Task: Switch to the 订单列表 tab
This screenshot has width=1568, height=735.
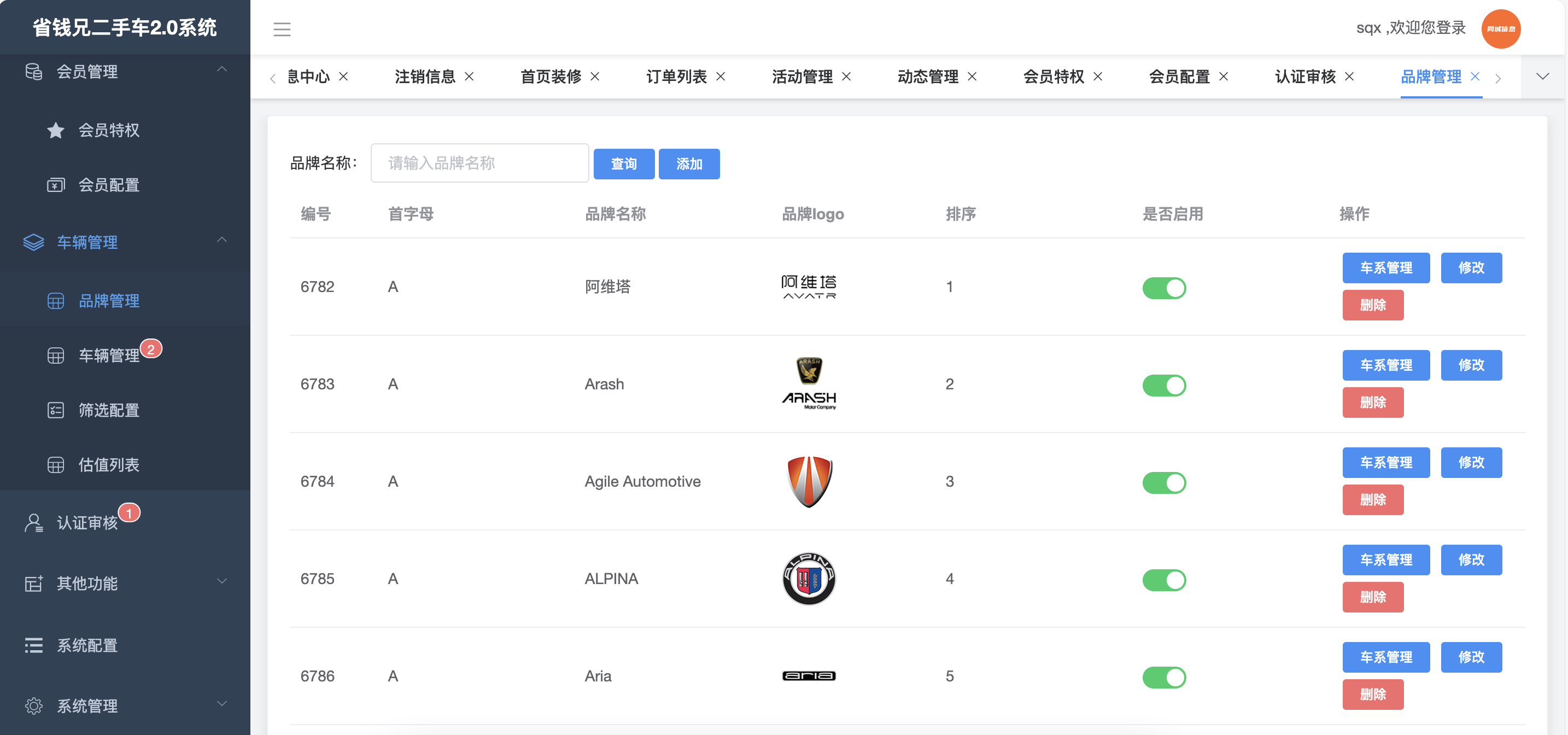Action: 676,76
